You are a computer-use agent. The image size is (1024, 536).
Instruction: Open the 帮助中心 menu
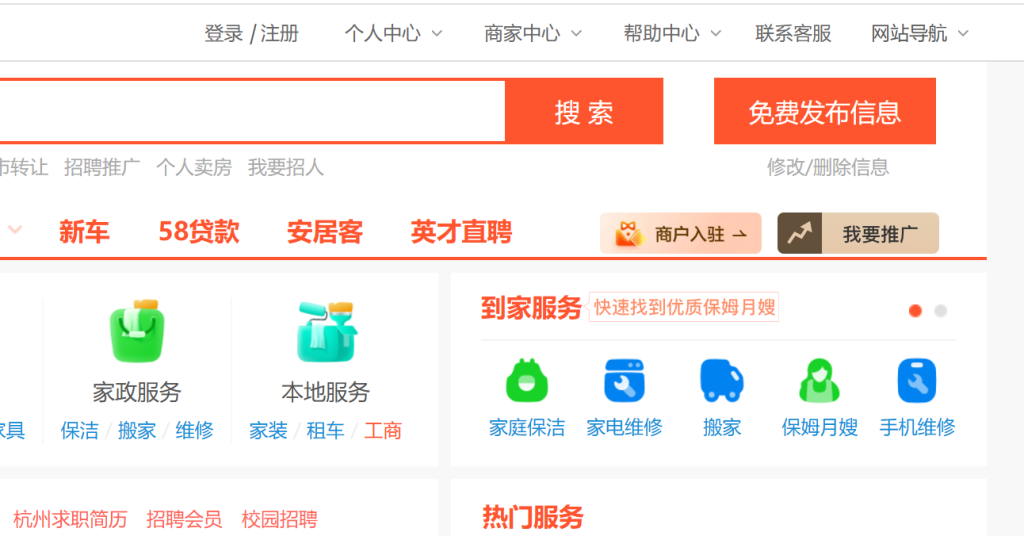click(x=662, y=33)
